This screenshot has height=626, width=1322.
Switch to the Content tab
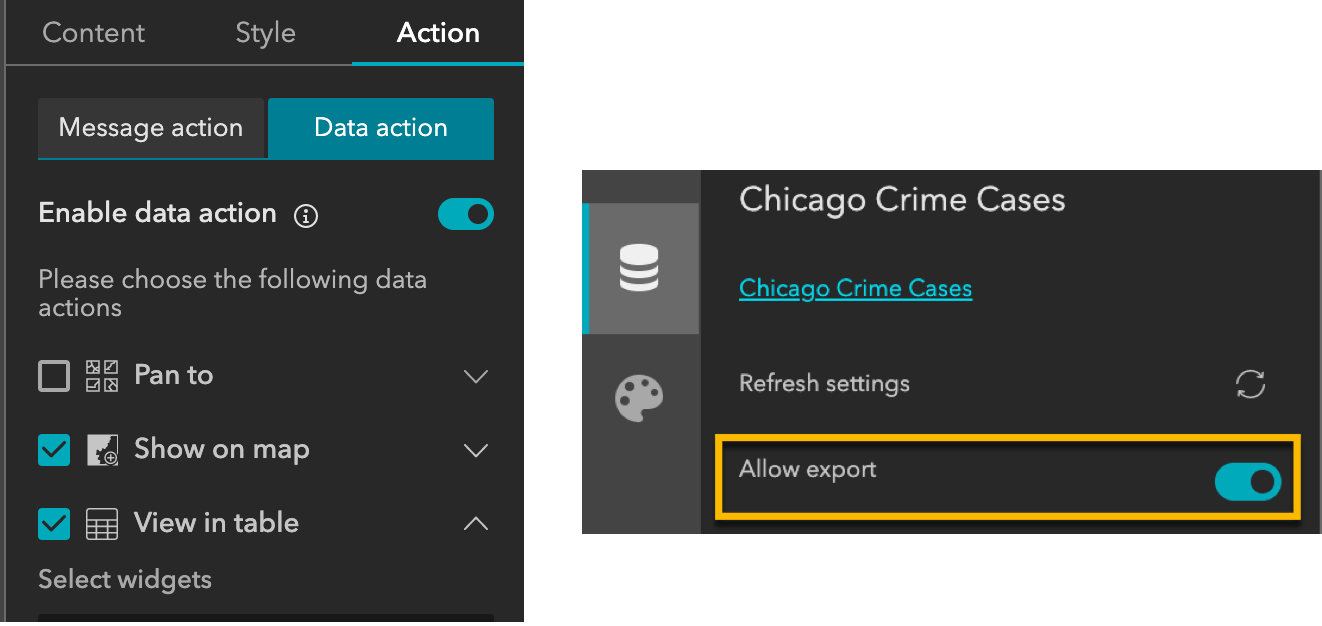click(93, 33)
